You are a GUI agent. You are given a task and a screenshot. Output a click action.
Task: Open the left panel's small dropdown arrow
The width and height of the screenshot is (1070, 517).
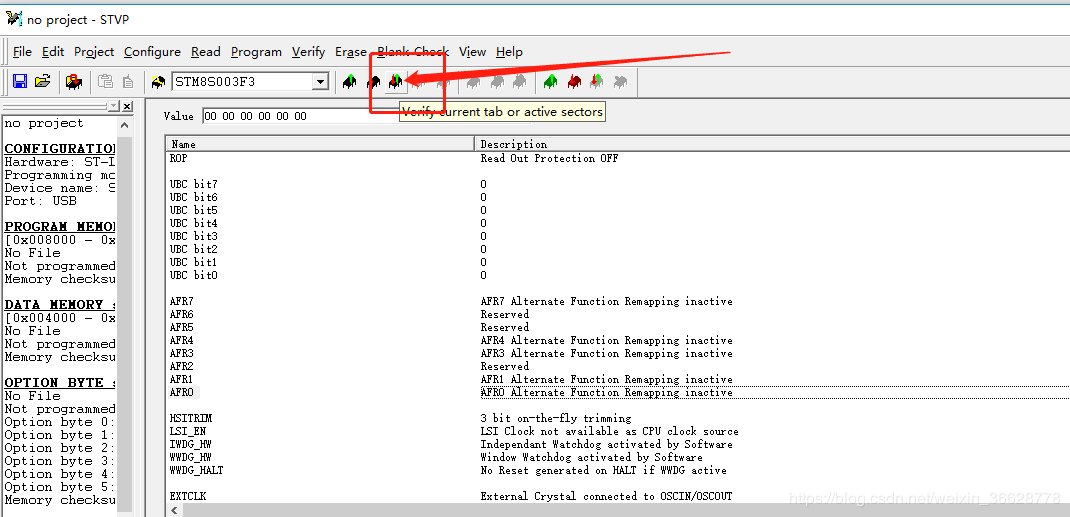click(x=114, y=106)
